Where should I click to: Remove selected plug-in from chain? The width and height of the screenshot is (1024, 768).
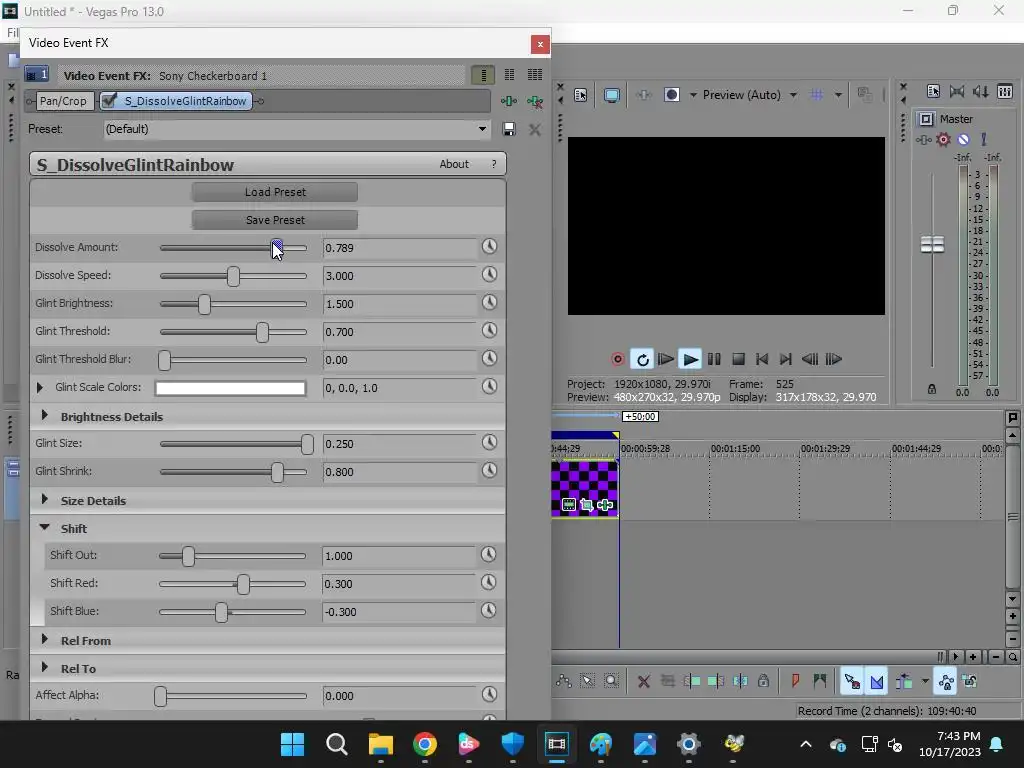[535, 101]
